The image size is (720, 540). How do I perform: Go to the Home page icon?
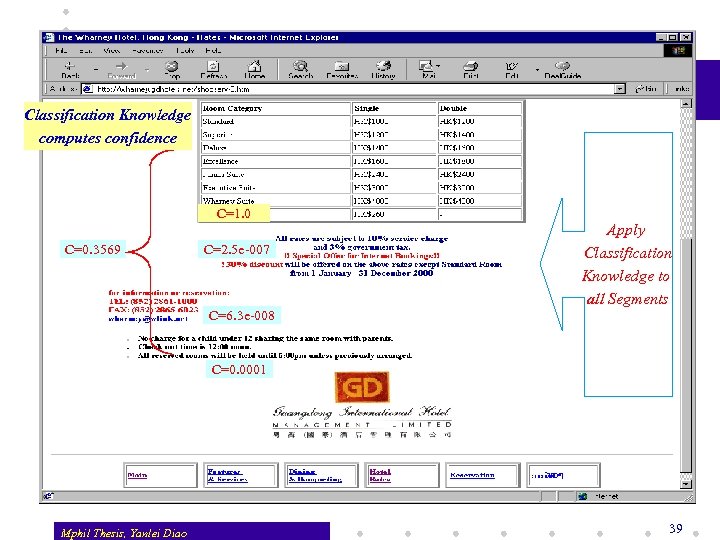coord(254,70)
